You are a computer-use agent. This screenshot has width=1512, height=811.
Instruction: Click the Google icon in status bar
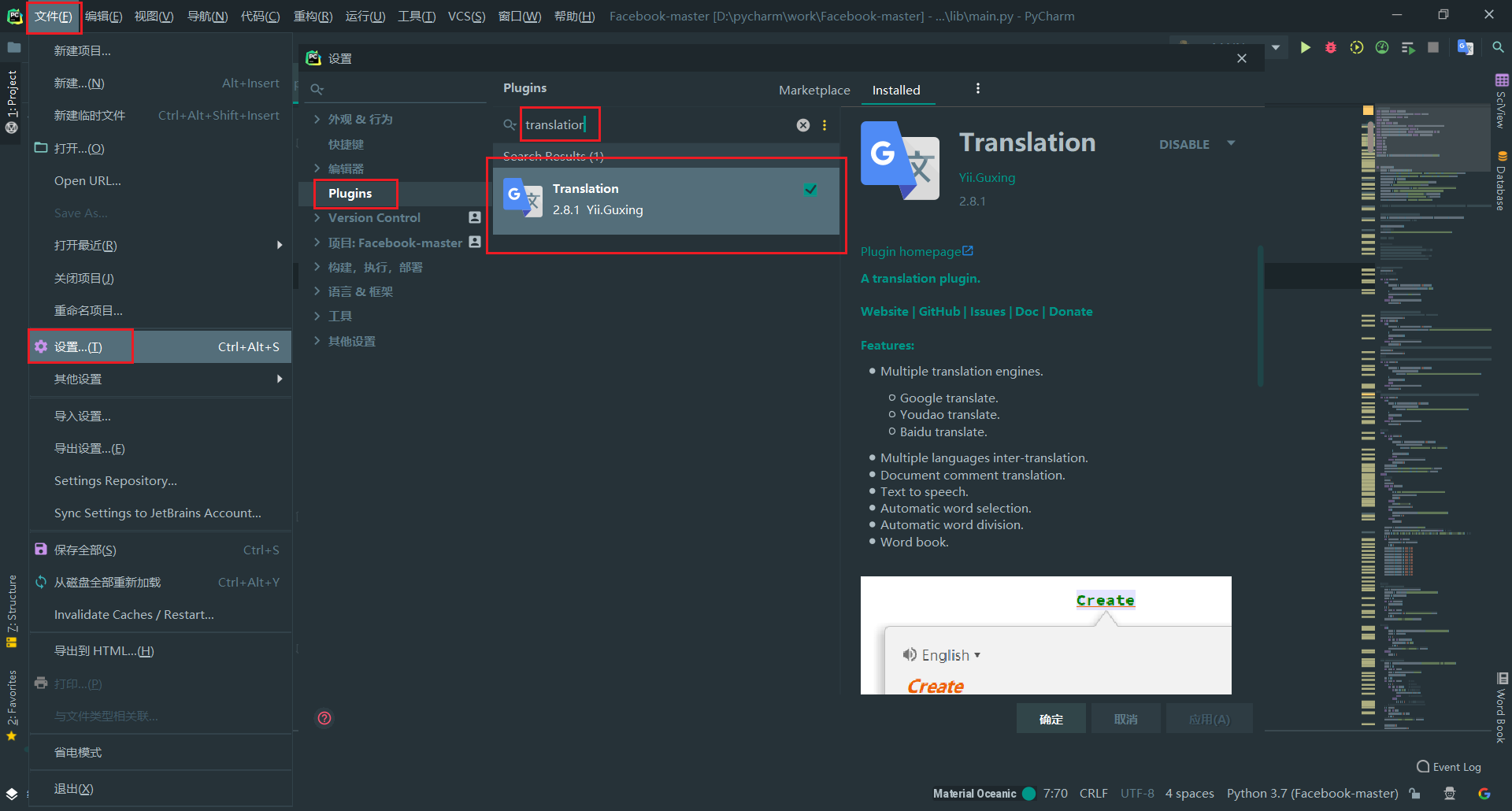(x=1484, y=794)
